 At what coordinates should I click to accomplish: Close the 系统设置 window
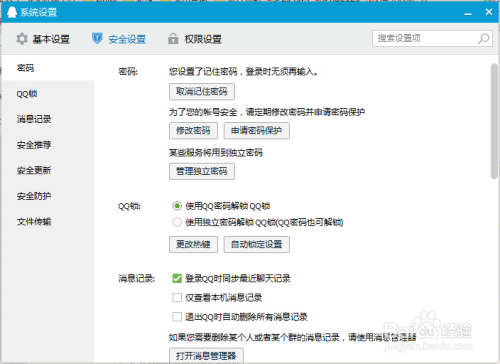coord(489,12)
